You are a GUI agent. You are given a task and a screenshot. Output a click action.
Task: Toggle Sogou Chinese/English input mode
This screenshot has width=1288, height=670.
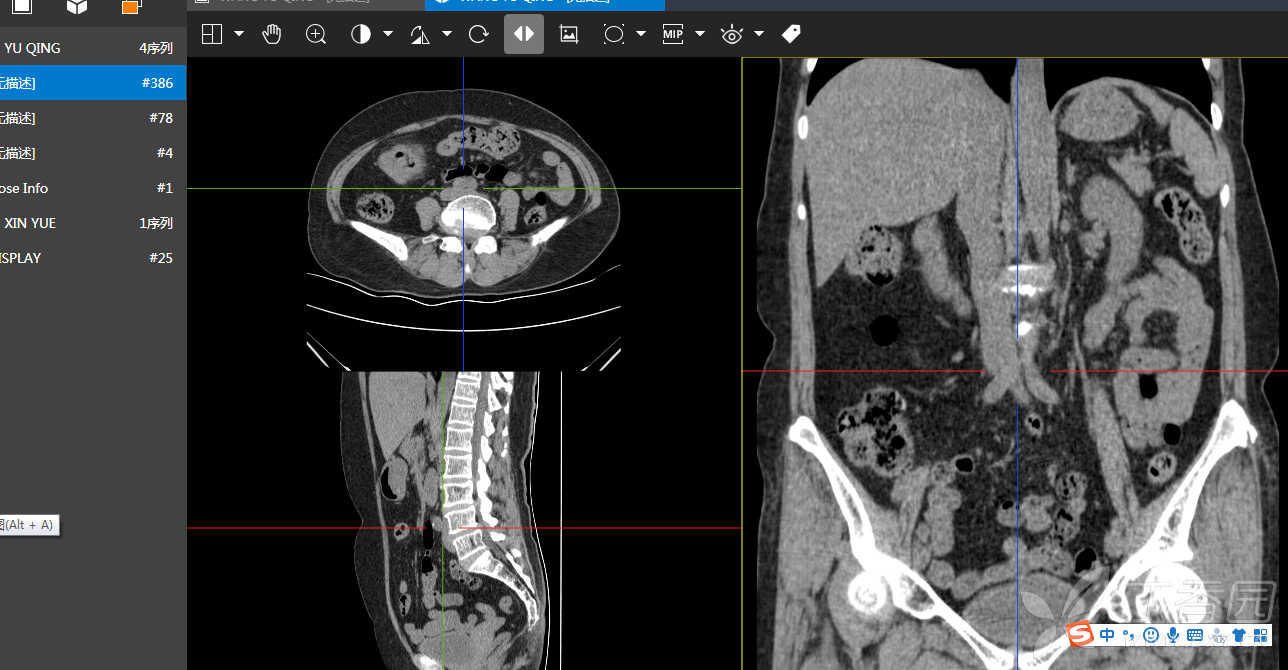tap(1107, 635)
